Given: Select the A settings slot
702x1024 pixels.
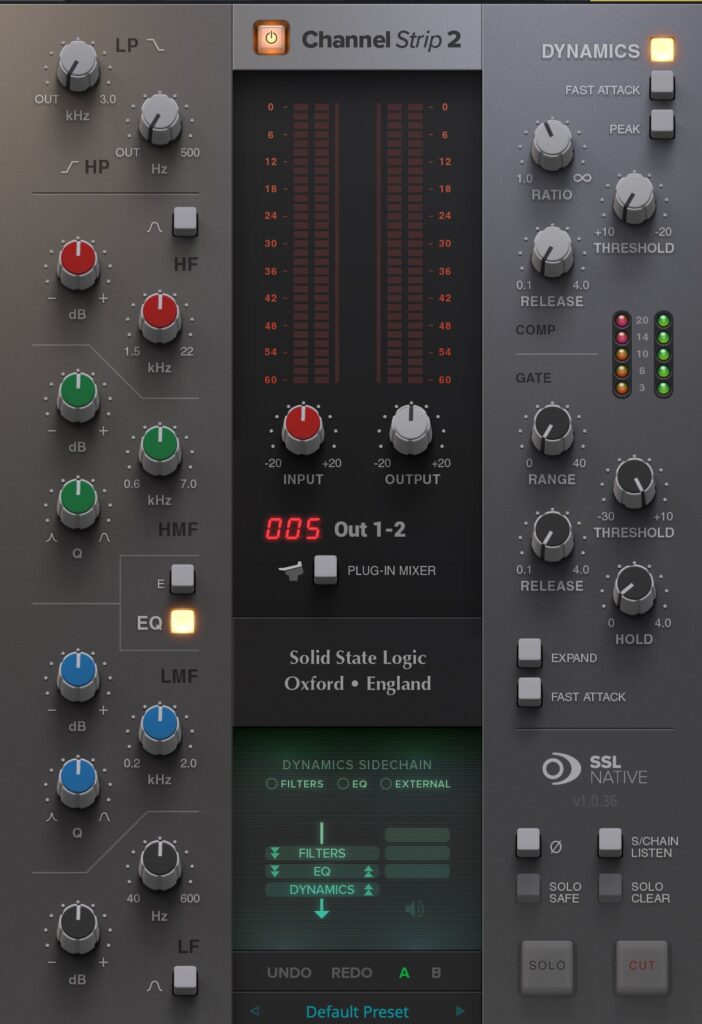Looking at the screenshot, I should pos(404,972).
